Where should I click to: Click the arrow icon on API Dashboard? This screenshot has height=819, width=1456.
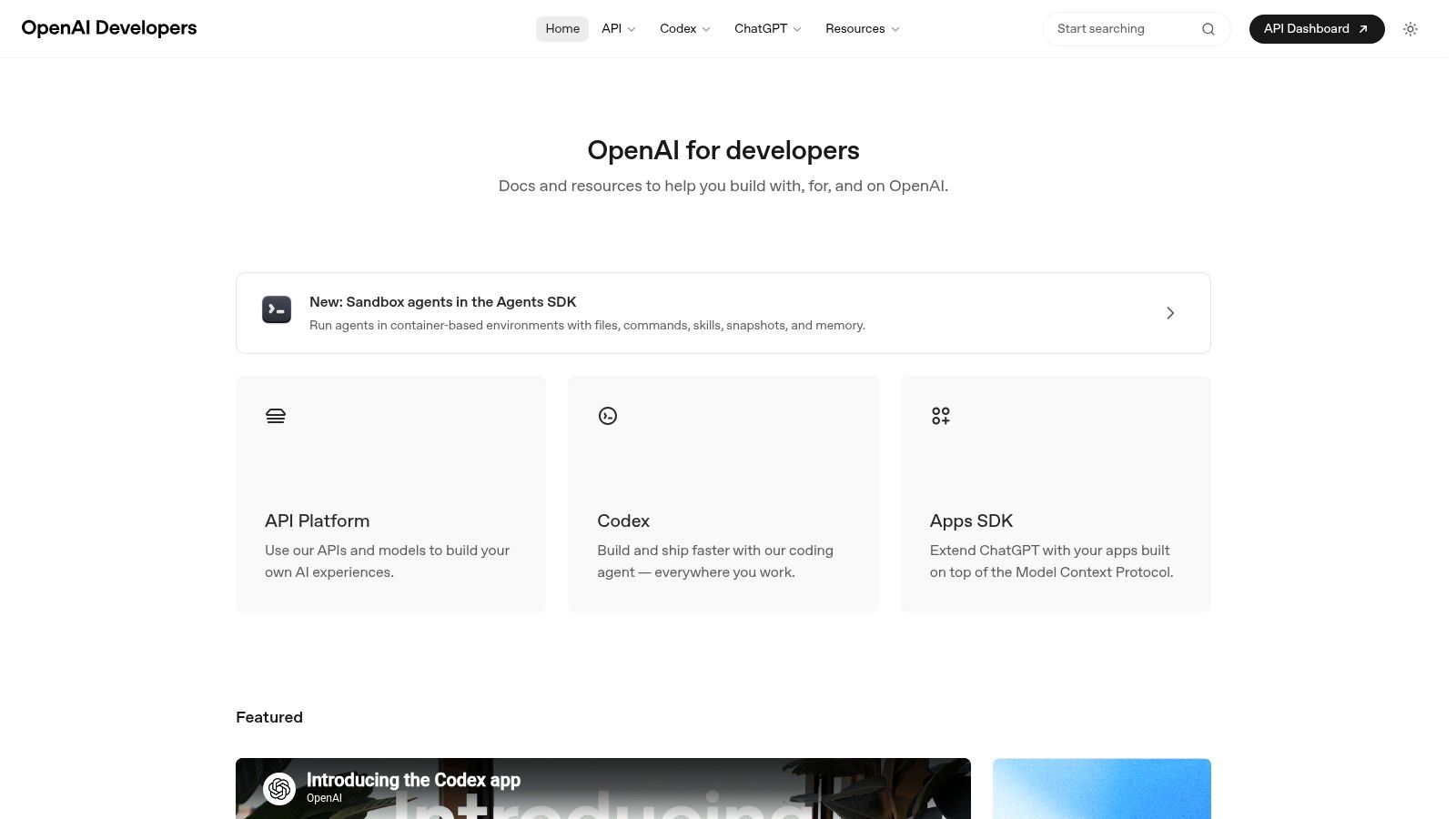click(x=1363, y=29)
